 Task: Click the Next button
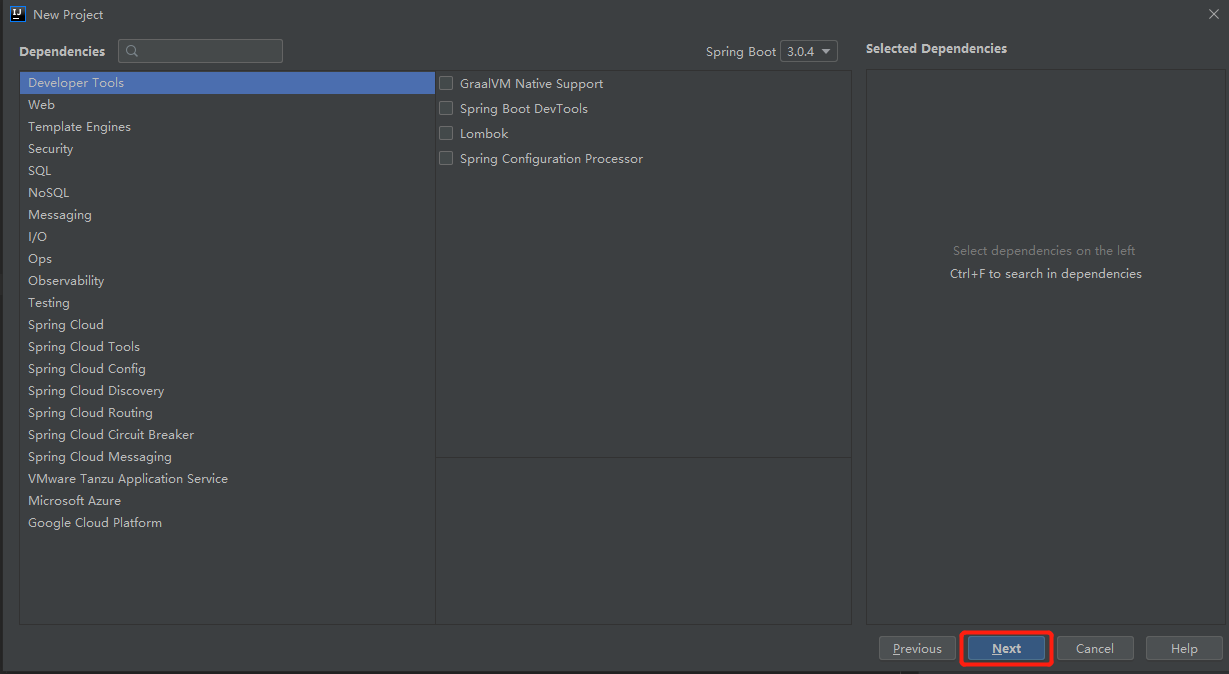[x=1006, y=649]
